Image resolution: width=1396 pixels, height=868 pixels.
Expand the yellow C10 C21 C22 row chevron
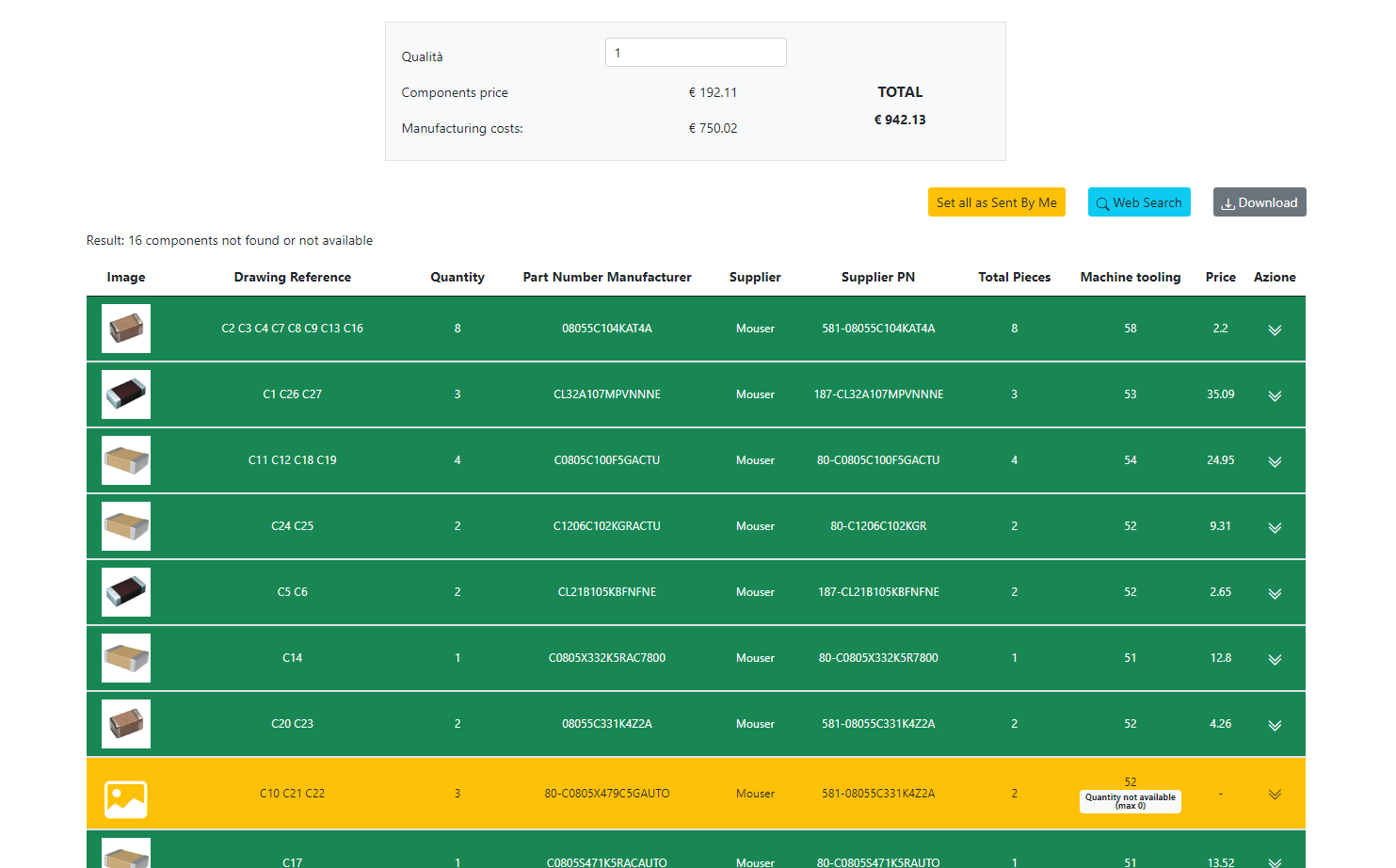coord(1275,794)
